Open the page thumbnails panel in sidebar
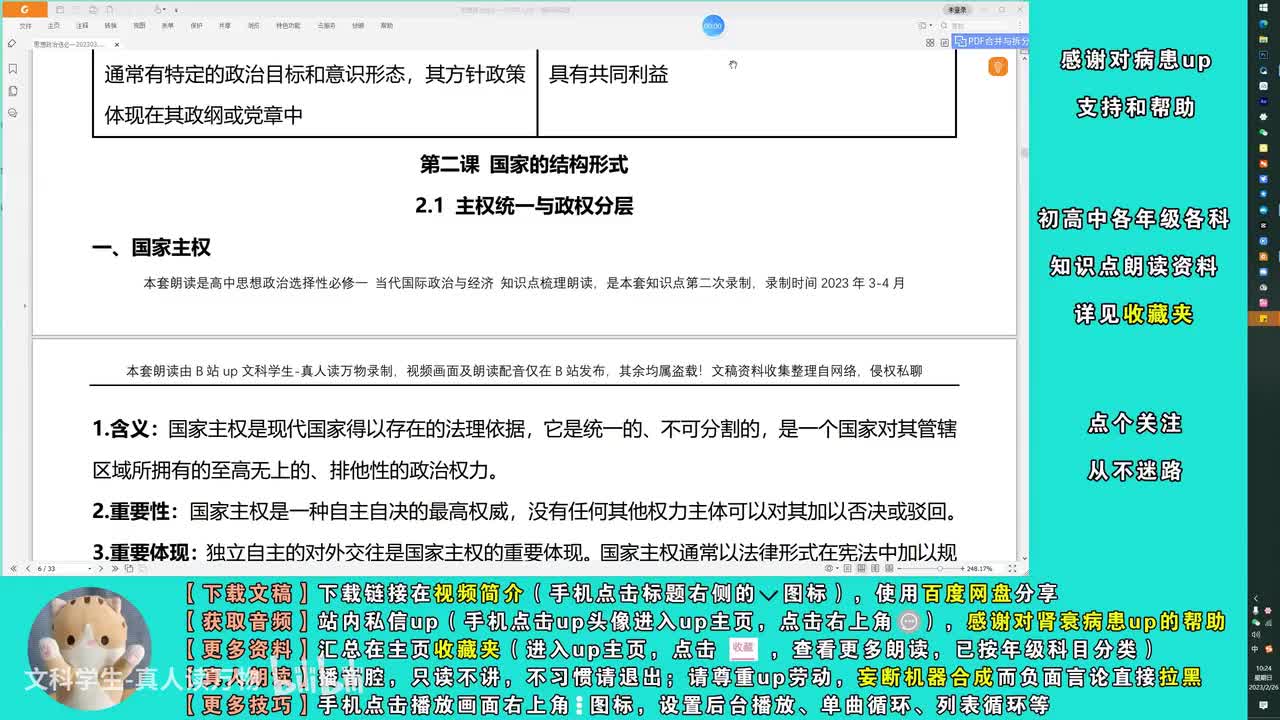 pyautogui.click(x=13, y=91)
